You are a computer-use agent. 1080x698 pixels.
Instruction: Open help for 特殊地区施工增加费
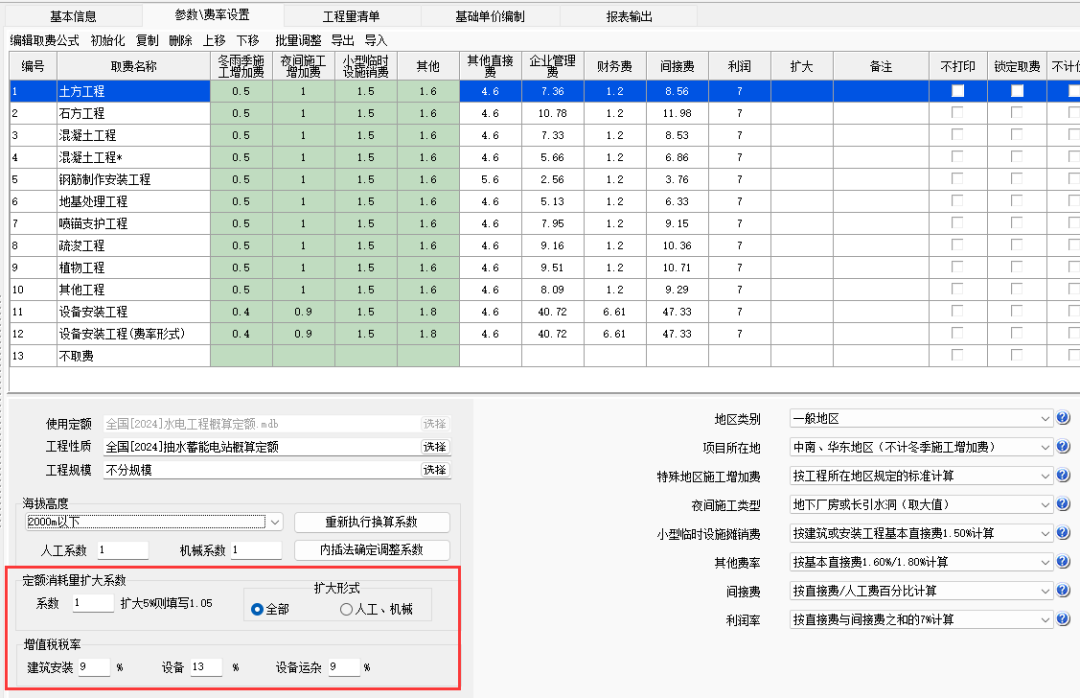pos(1063,476)
